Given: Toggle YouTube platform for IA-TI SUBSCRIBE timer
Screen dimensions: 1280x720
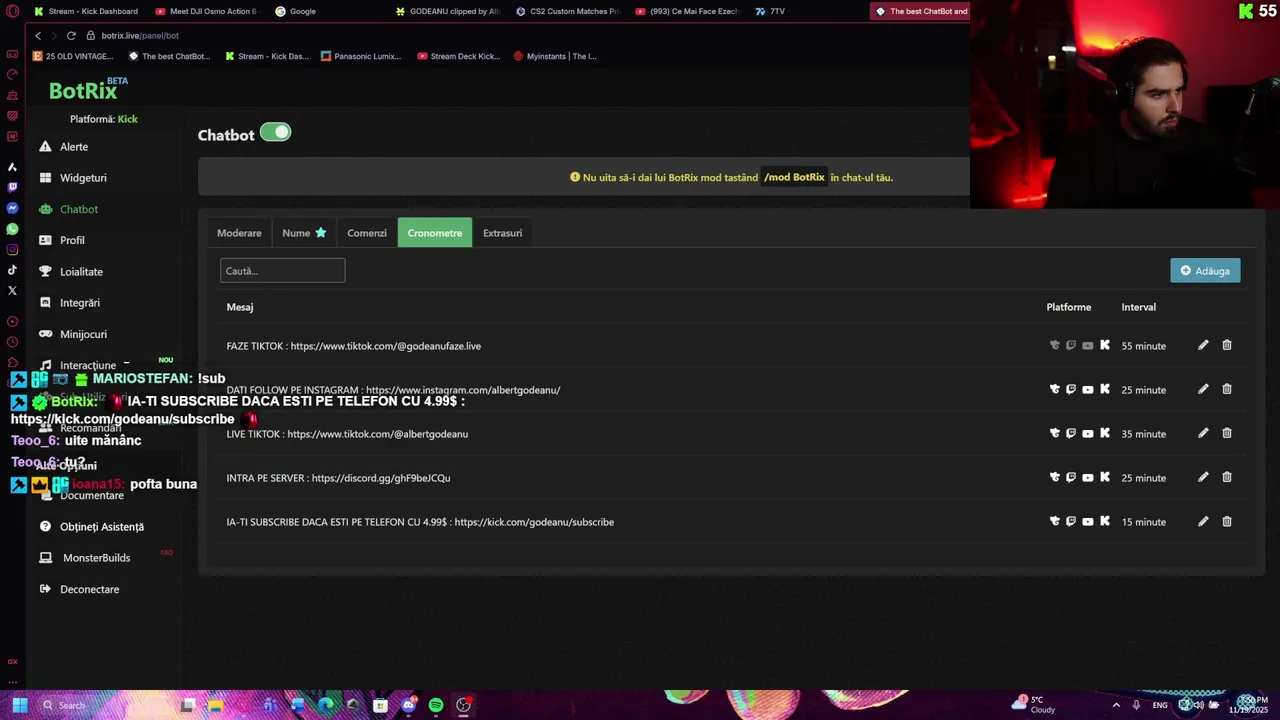Looking at the screenshot, I should [x=1088, y=521].
